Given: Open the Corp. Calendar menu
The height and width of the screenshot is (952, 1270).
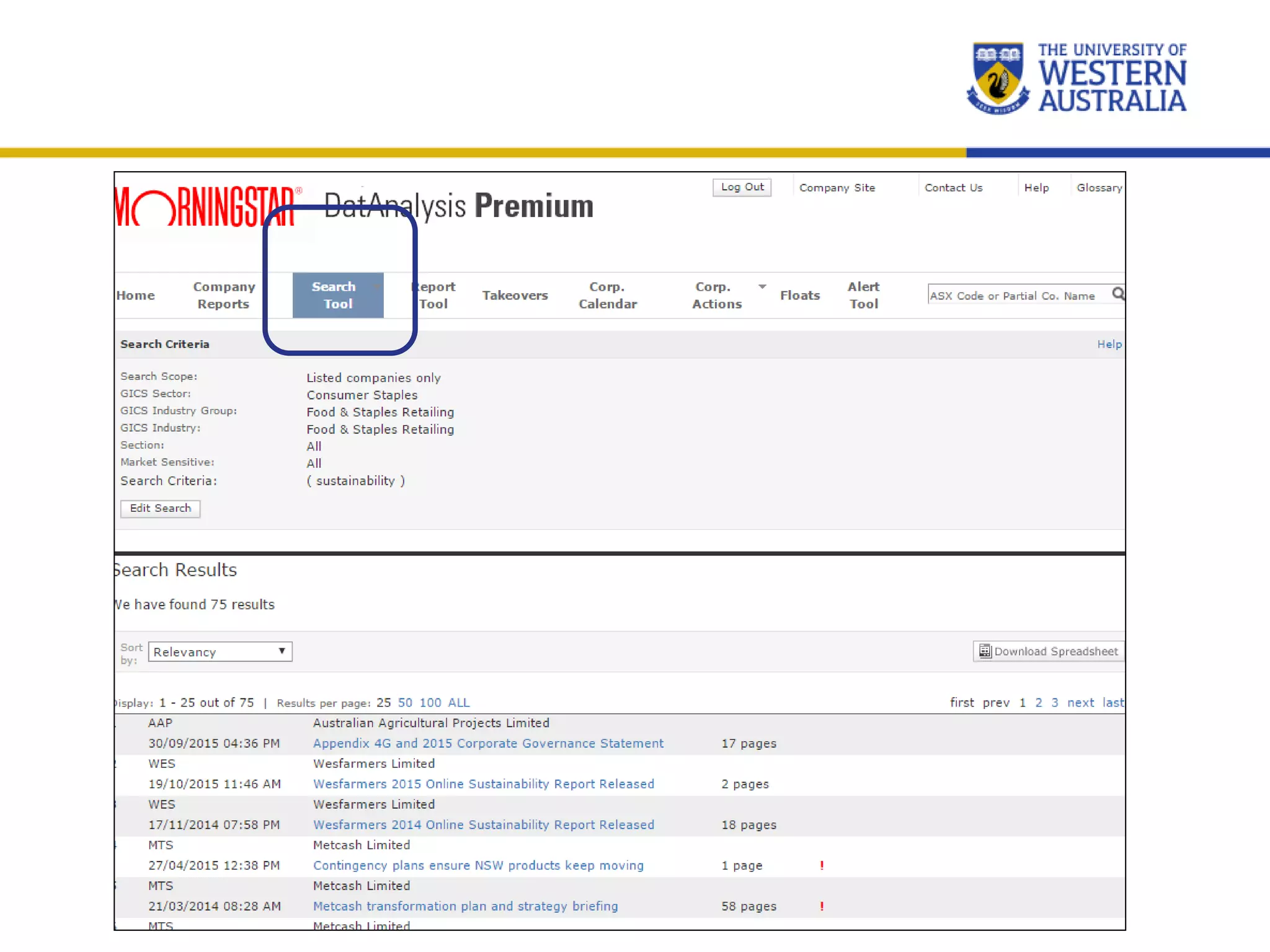Looking at the screenshot, I should click(x=607, y=295).
